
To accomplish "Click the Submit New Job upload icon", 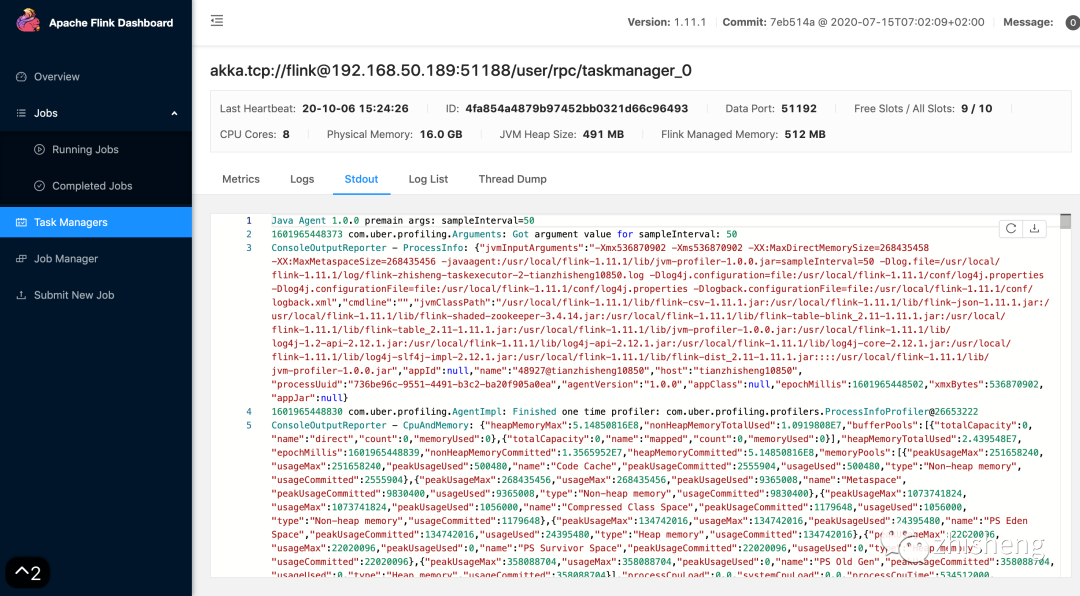I will (21, 295).
